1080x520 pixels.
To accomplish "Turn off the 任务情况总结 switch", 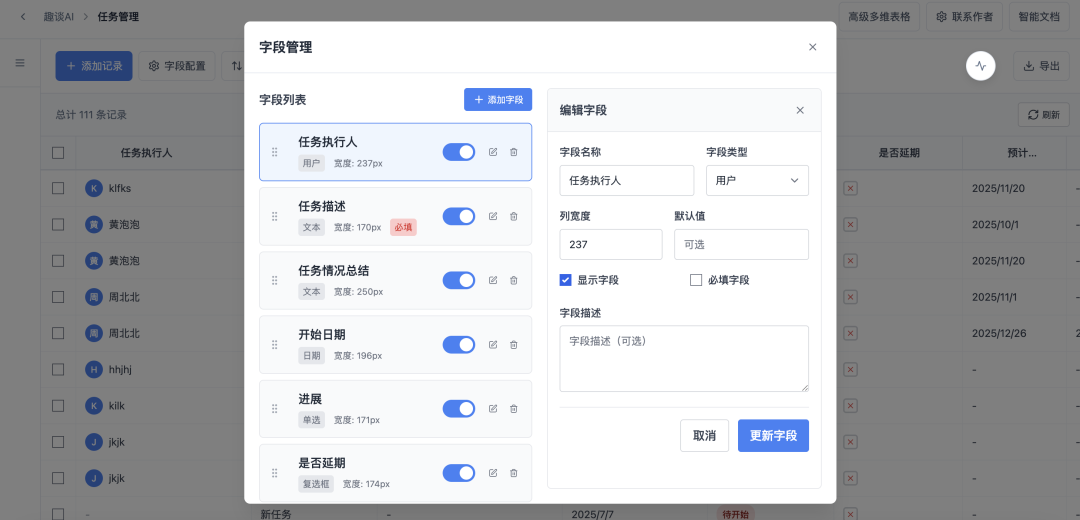I will click(459, 280).
